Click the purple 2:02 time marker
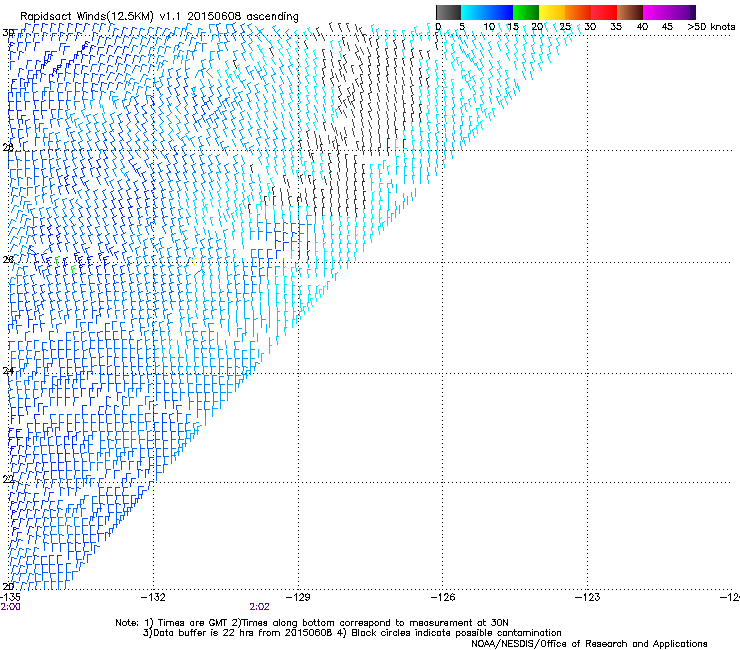The width and height of the screenshot is (740, 650). pyautogui.click(x=259, y=607)
